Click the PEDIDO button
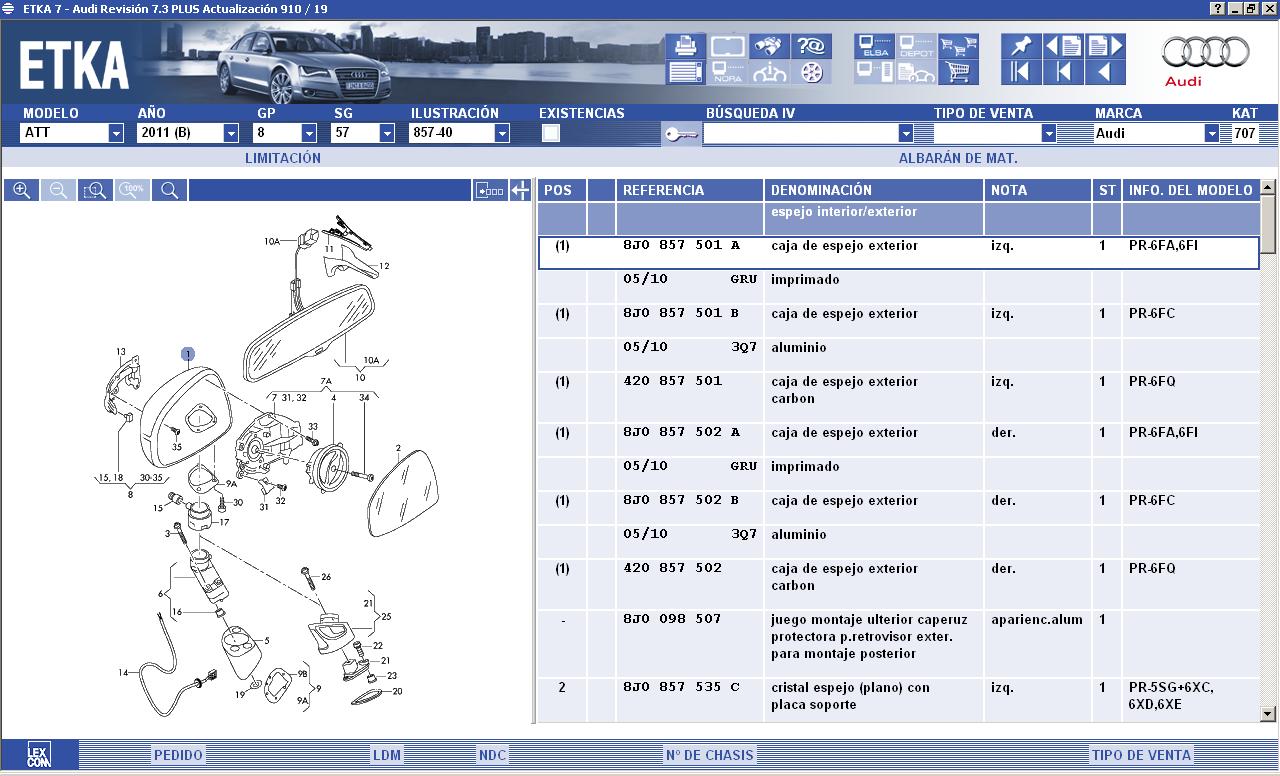1280x776 pixels. [x=178, y=755]
